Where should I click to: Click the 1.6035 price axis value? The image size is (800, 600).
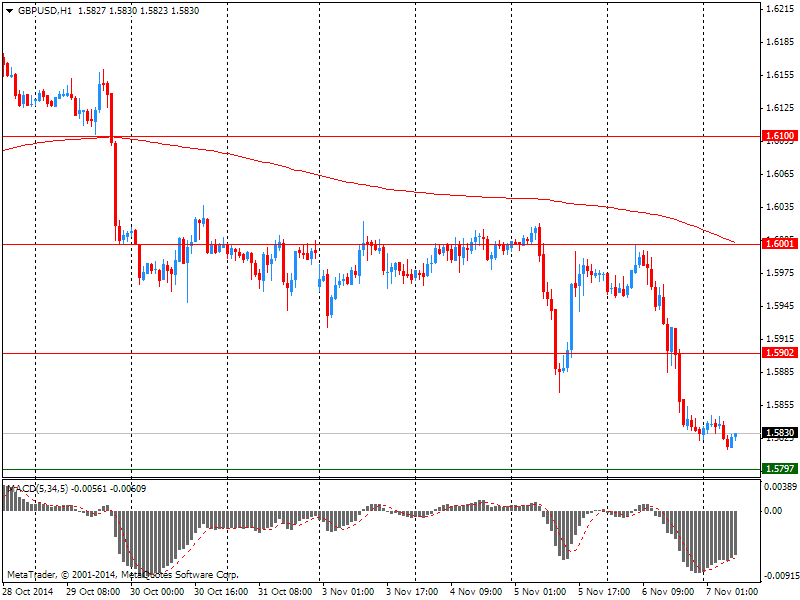coord(781,207)
